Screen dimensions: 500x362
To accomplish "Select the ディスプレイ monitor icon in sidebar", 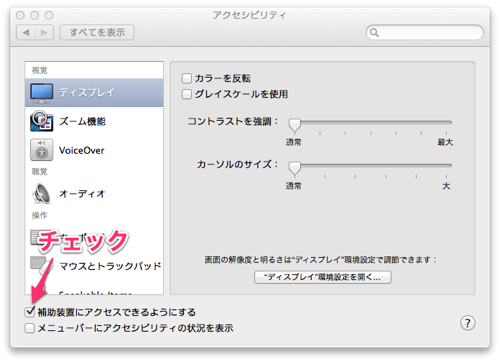I will tap(41, 93).
